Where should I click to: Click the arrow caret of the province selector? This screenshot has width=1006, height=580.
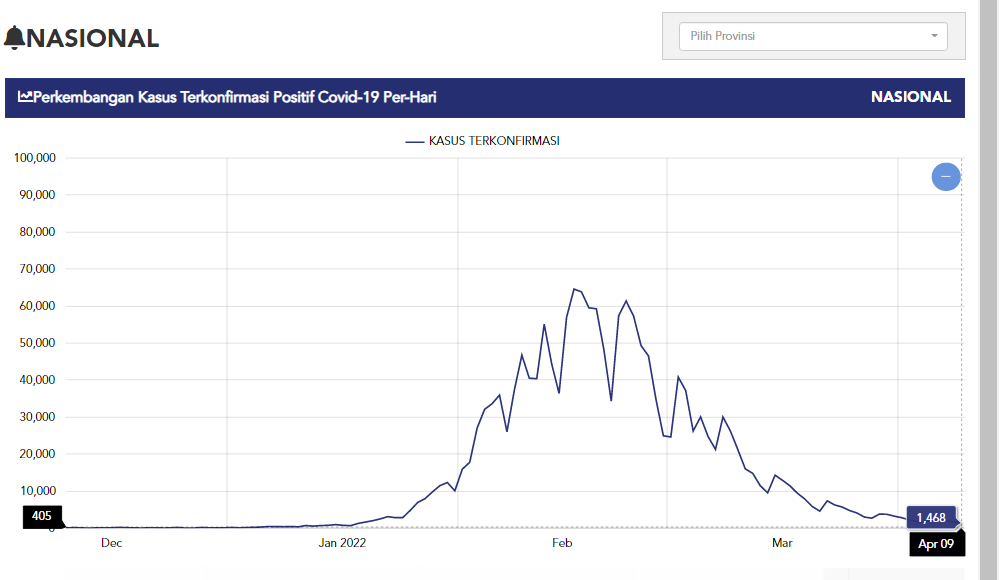click(934, 36)
